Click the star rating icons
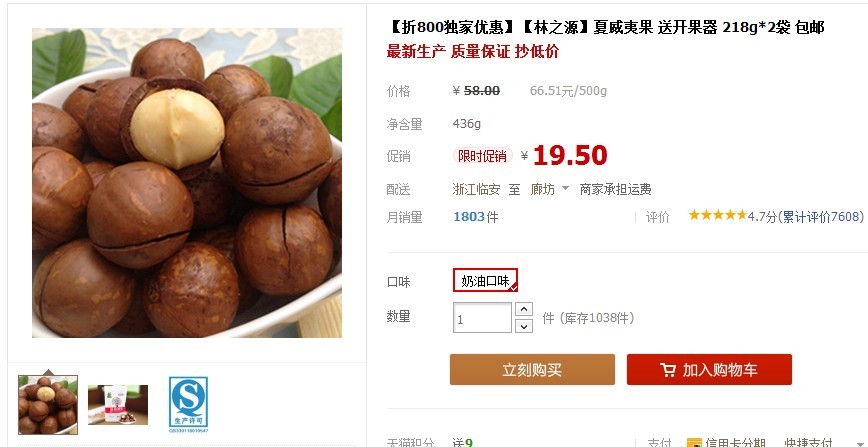This screenshot has height=447, width=868. coord(717,215)
